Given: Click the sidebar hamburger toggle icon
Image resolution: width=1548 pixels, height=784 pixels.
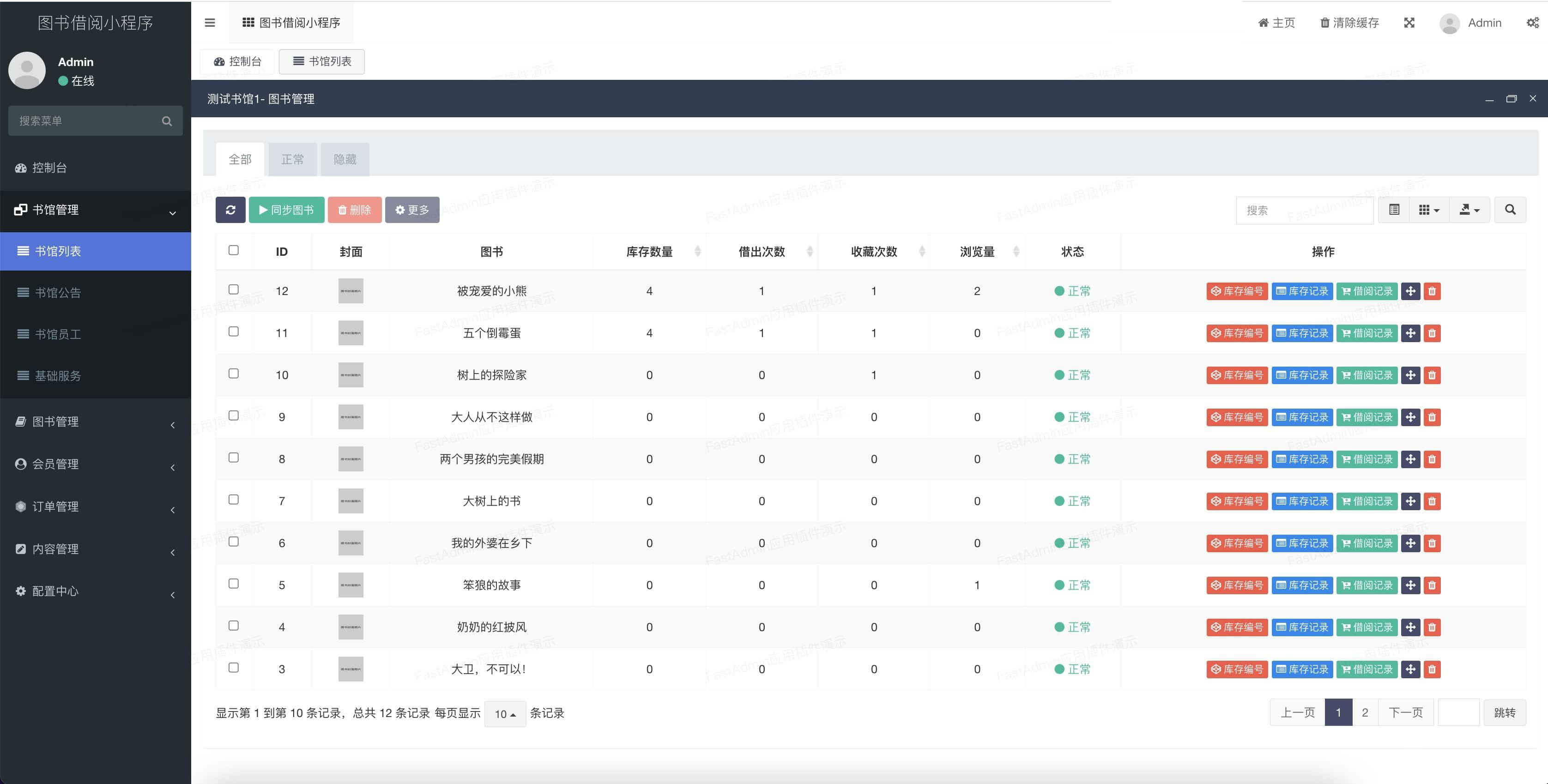Looking at the screenshot, I should (210, 23).
